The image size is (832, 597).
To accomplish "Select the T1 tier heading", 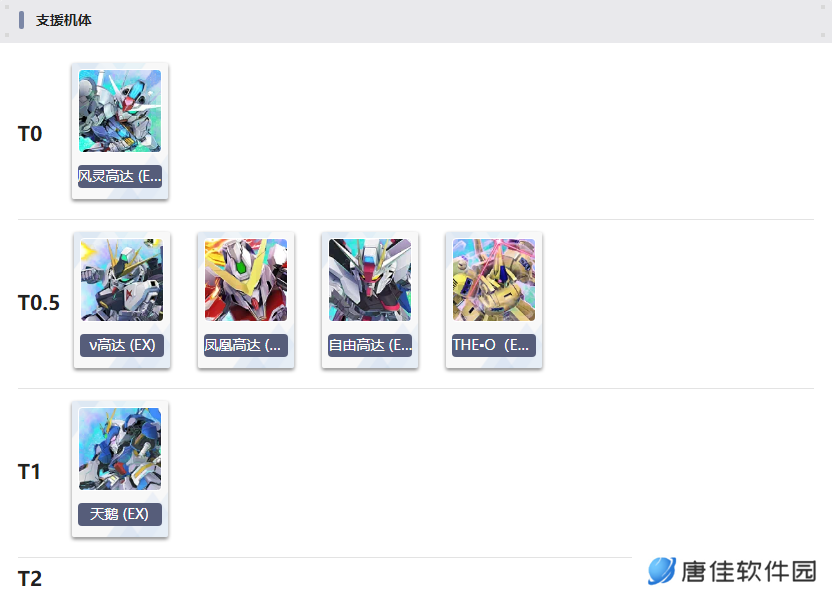I will click(29, 472).
